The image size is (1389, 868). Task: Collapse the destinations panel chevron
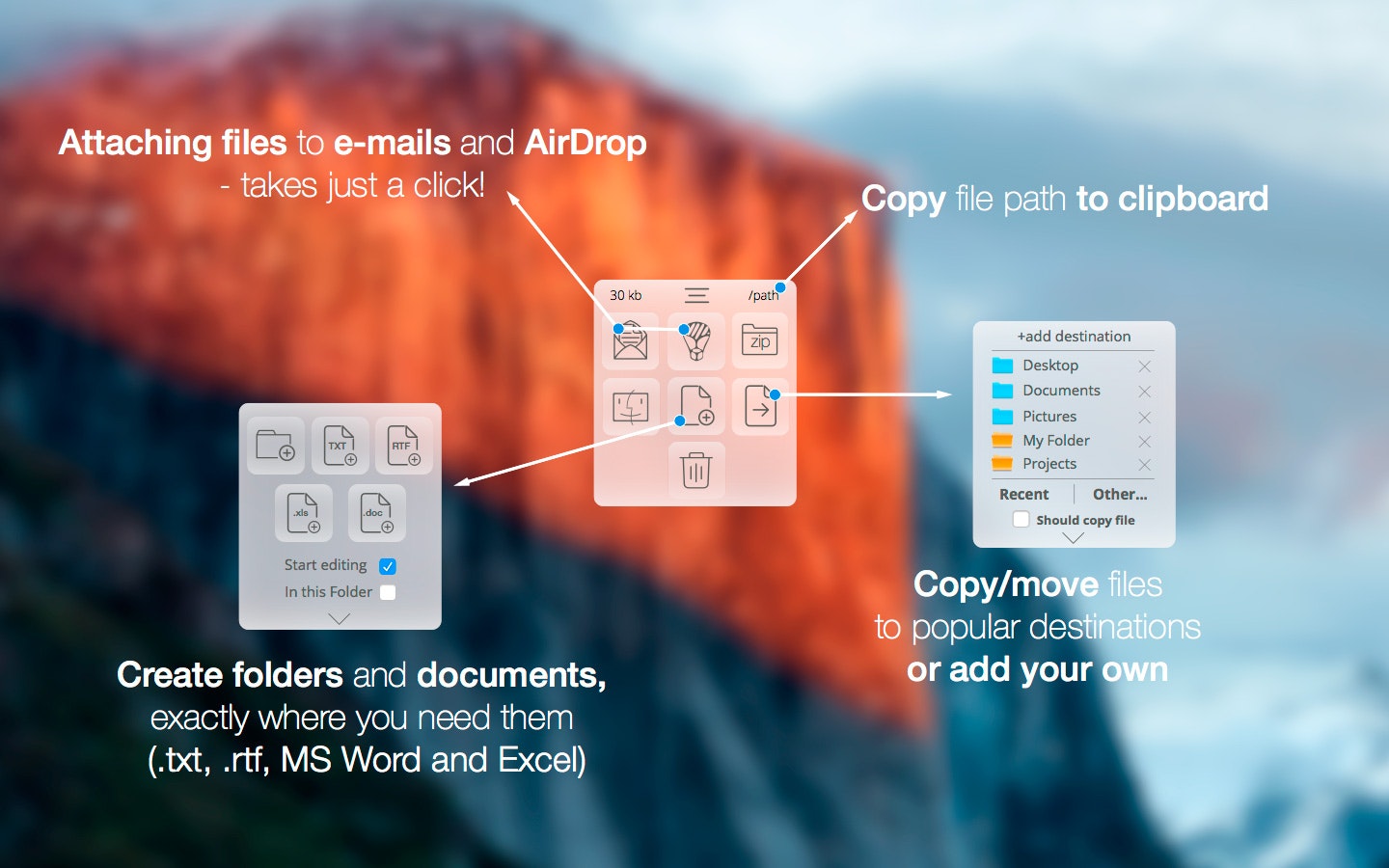(1074, 538)
